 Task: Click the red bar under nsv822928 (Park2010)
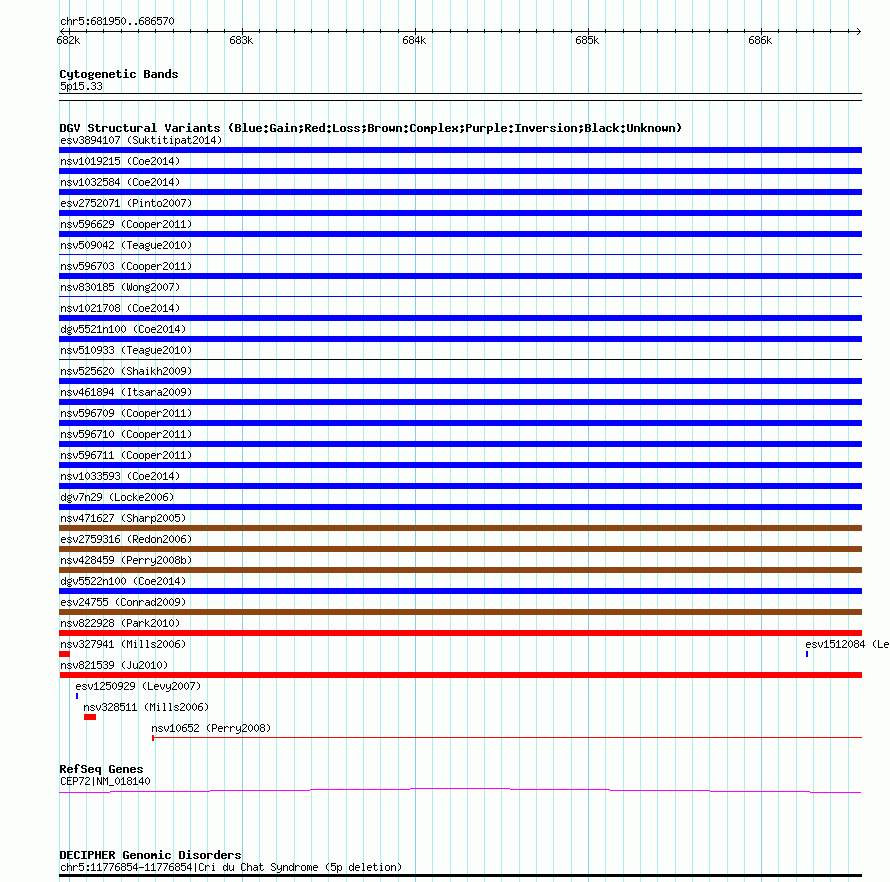click(x=460, y=633)
